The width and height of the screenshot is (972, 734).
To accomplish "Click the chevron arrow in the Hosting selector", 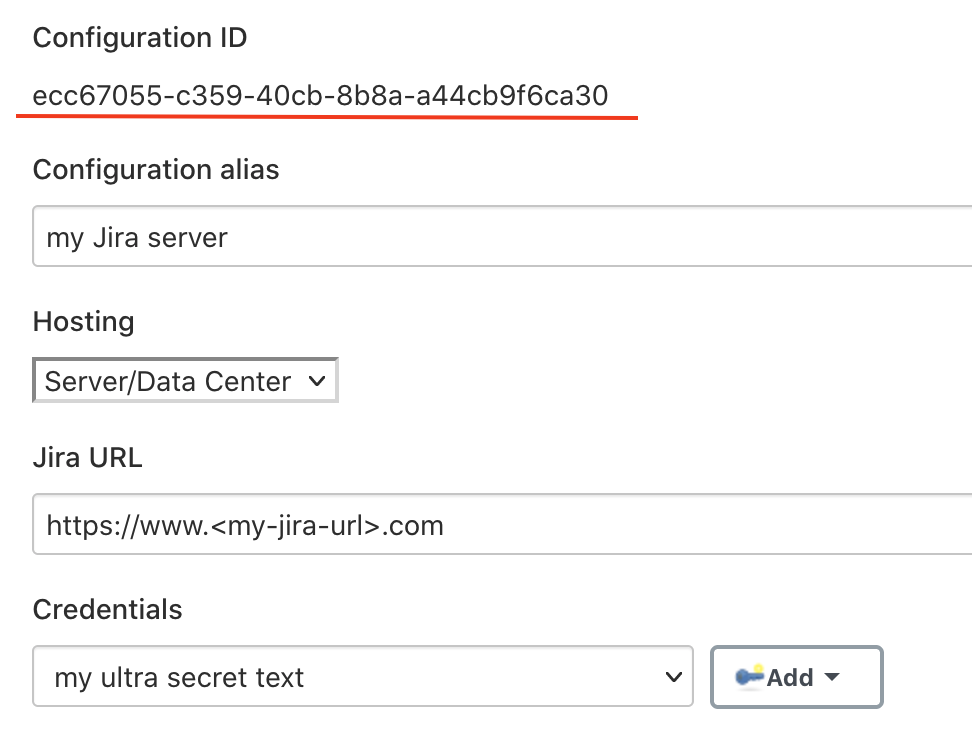I will [x=317, y=381].
